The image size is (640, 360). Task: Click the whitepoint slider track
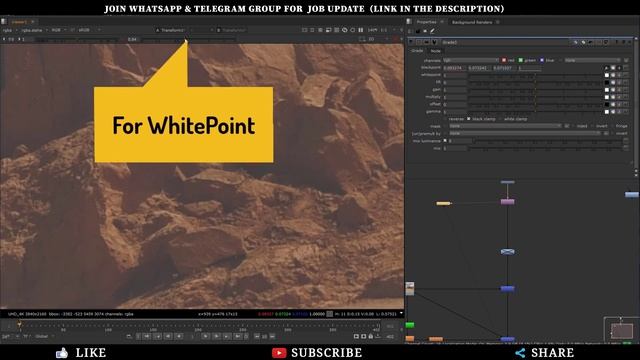pos(535,75)
